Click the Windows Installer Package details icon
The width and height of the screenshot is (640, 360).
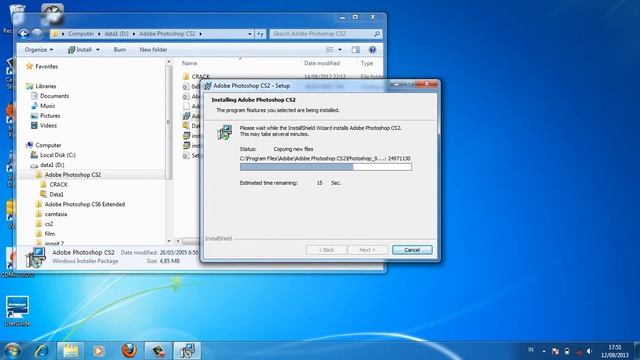(35, 257)
